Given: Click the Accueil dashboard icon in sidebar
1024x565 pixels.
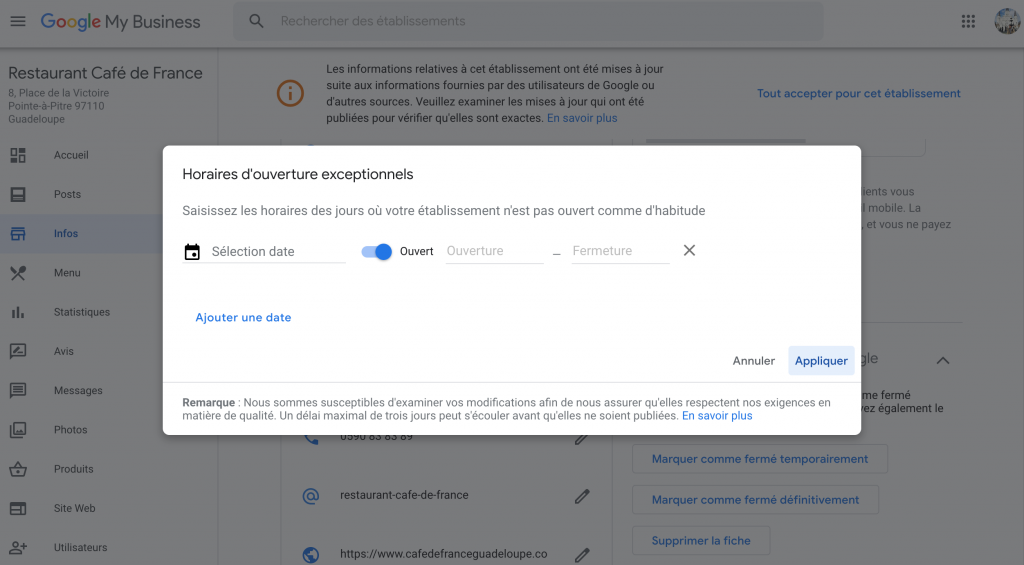Looking at the screenshot, I should [18, 155].
